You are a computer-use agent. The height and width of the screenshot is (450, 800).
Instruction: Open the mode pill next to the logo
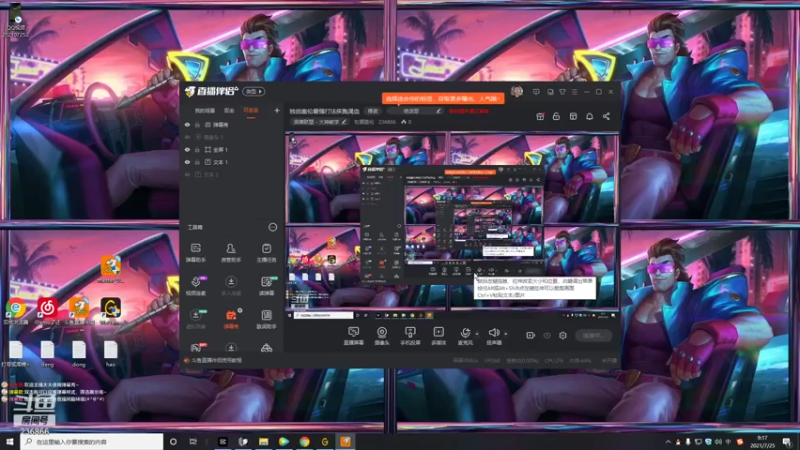(x=254, y=91)
